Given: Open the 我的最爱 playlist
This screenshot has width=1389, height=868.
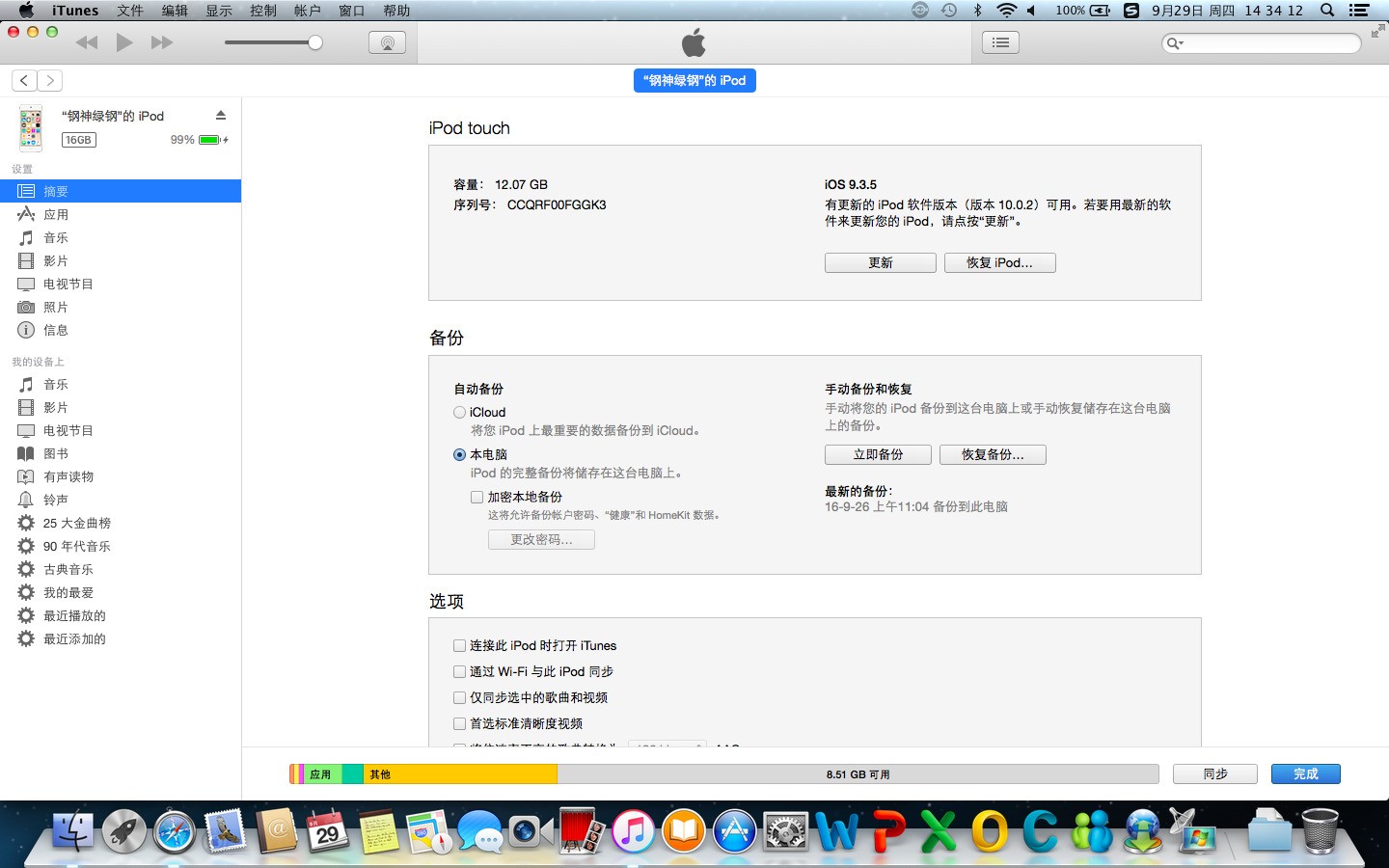Looking at the screenshot, I should pyautogui.click(x=121, y=592).
